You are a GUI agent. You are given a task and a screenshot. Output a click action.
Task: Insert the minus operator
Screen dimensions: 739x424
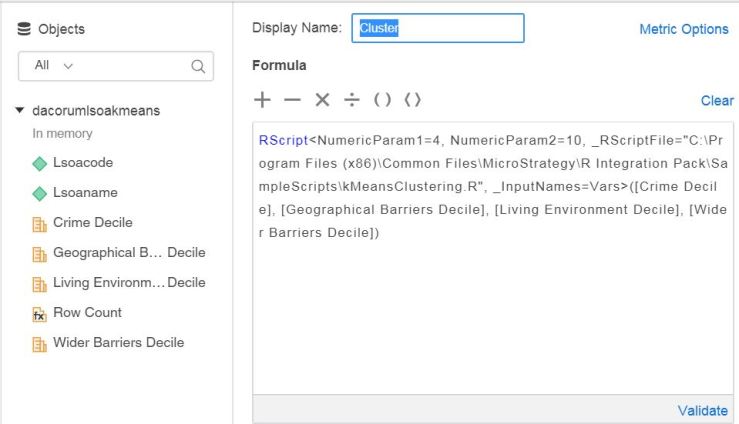coord(292,100)
